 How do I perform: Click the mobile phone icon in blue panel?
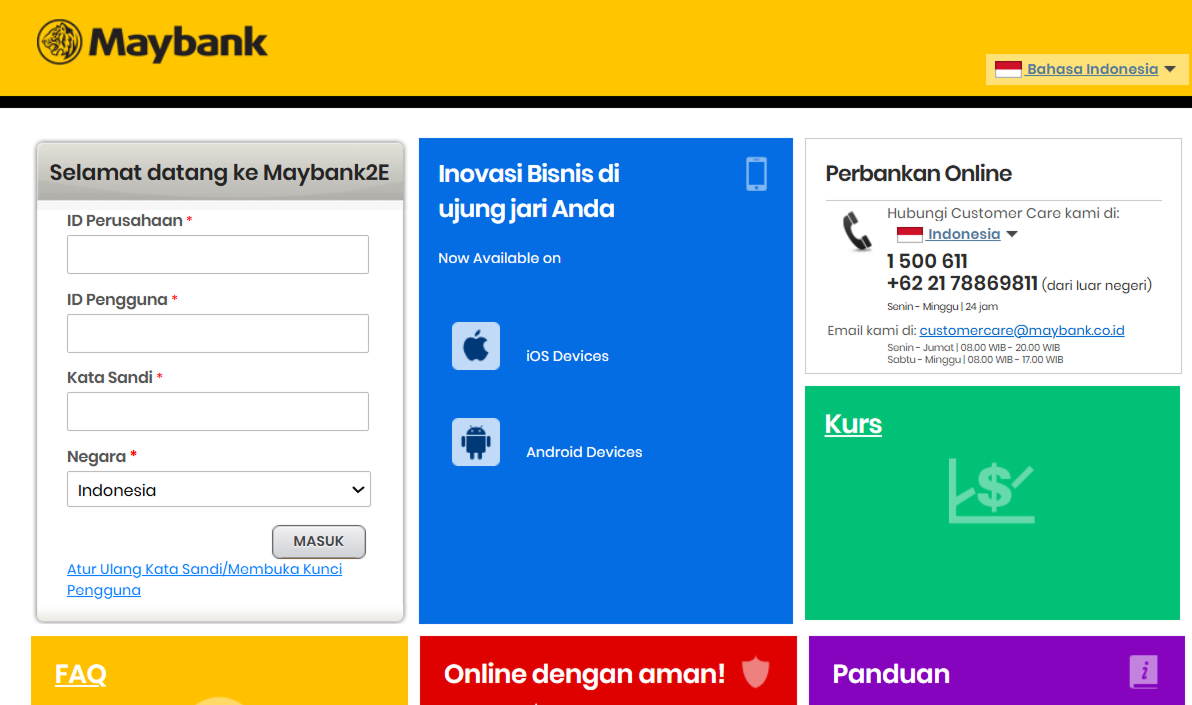[x=756, y=174]
